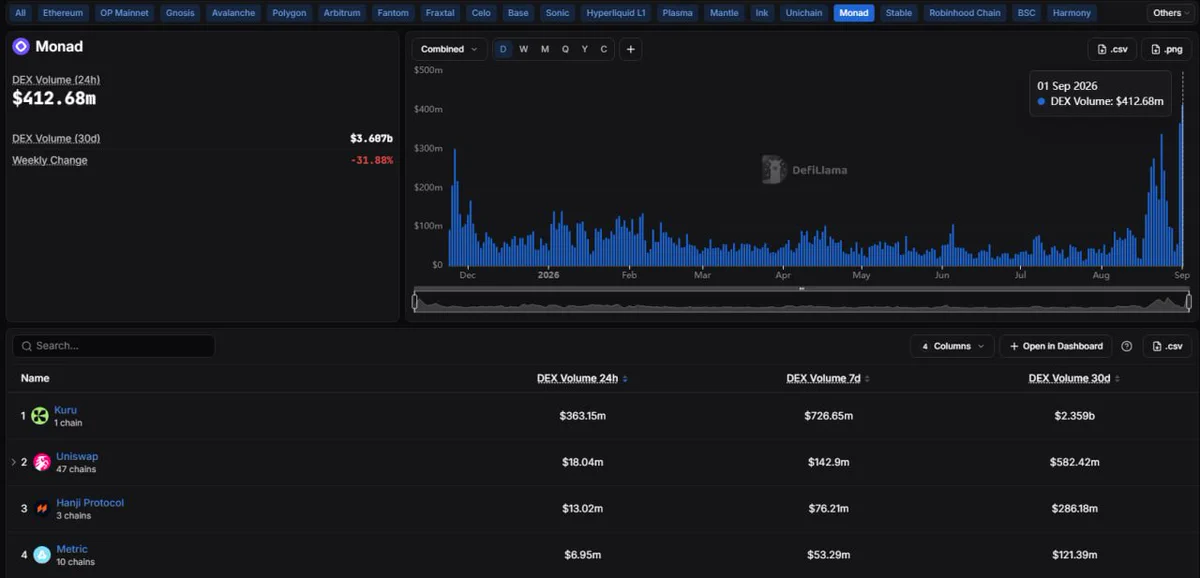Select the Ethereum chain tab

[63, 13]
